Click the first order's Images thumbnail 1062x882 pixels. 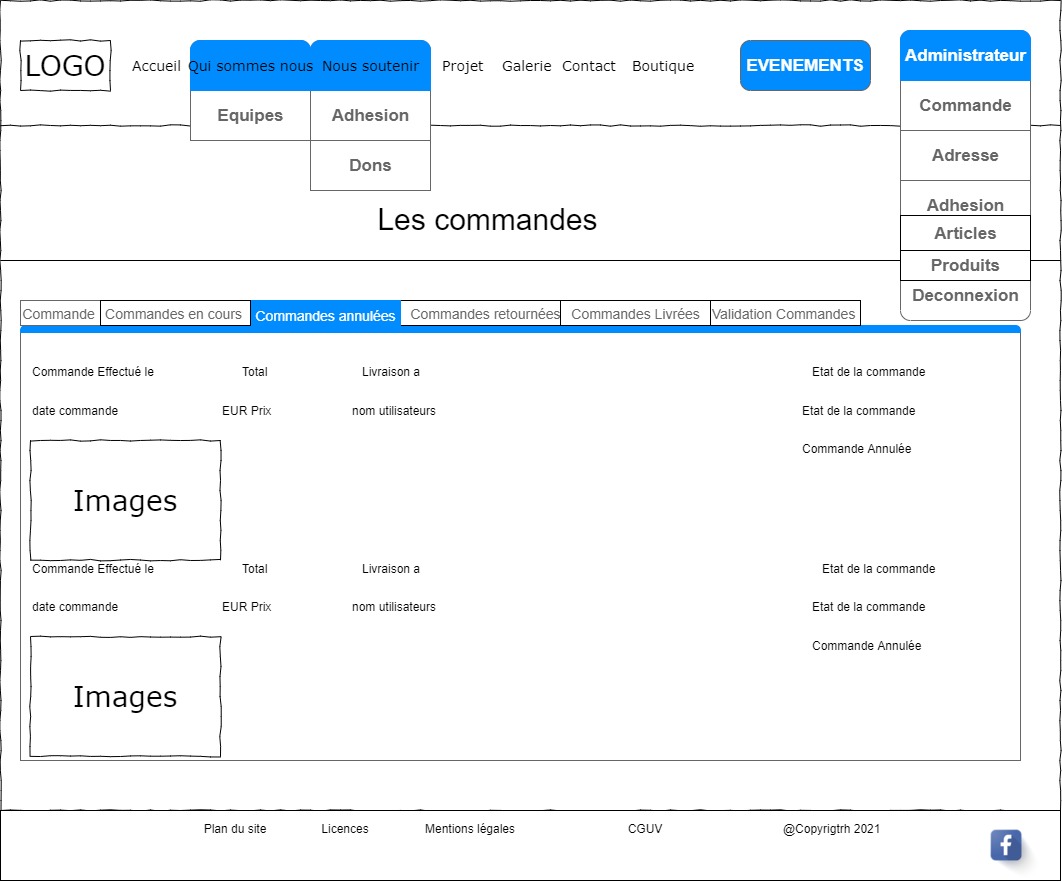pyautogui.click(x=125, y=500)
